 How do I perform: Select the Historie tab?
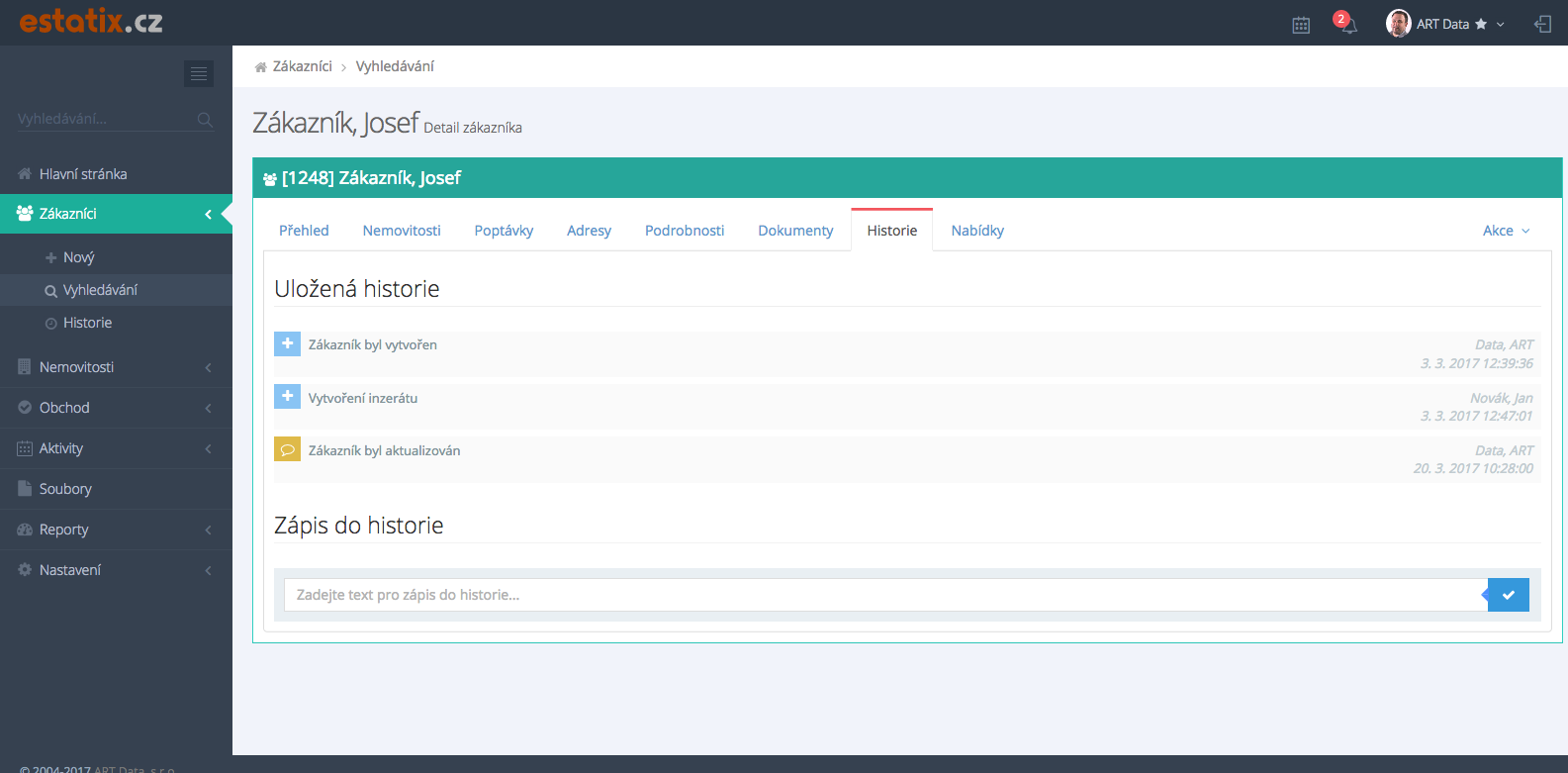(892, 231)
